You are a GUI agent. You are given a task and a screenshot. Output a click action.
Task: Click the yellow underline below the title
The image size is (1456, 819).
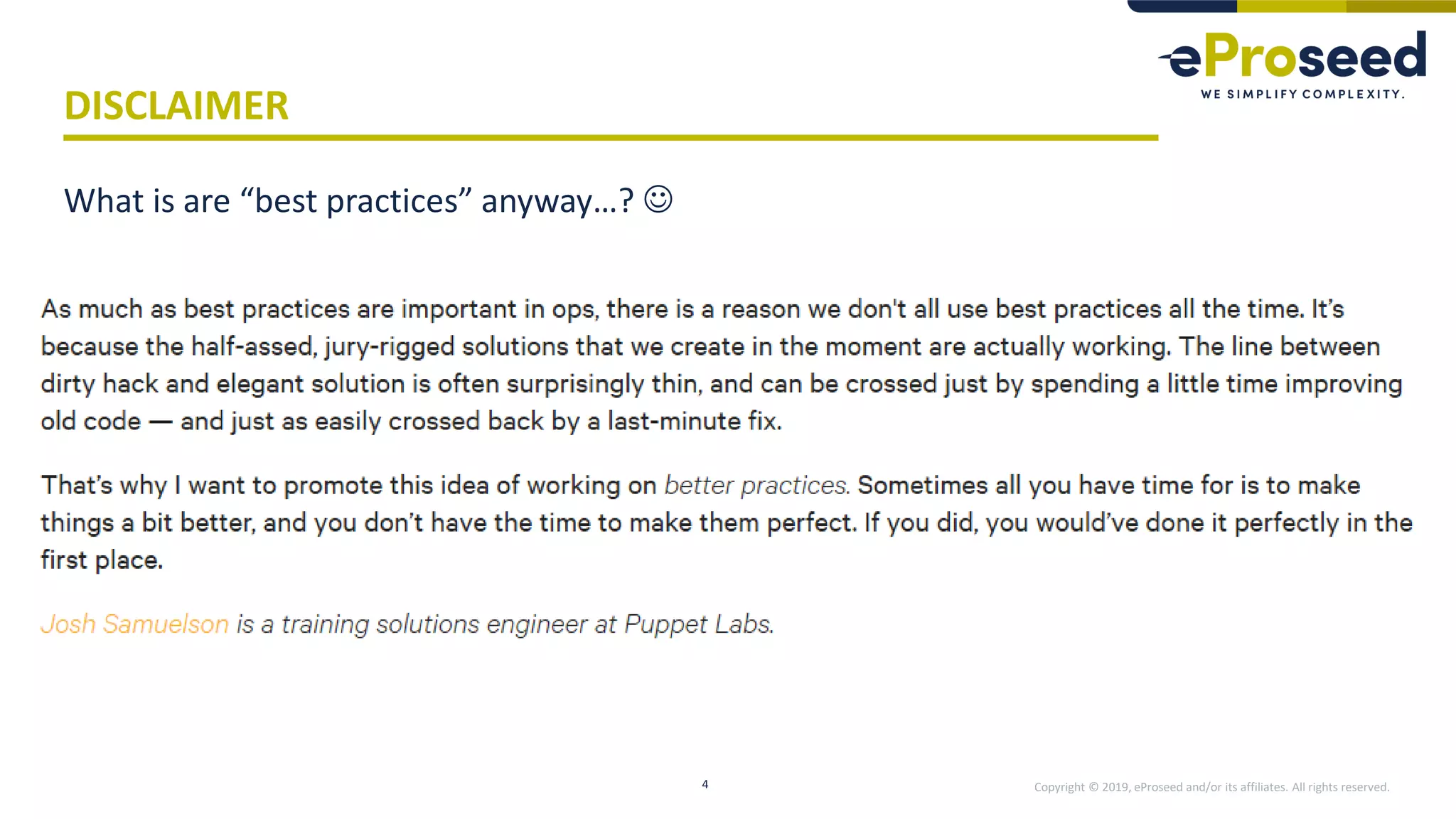[x=611, y=138]
